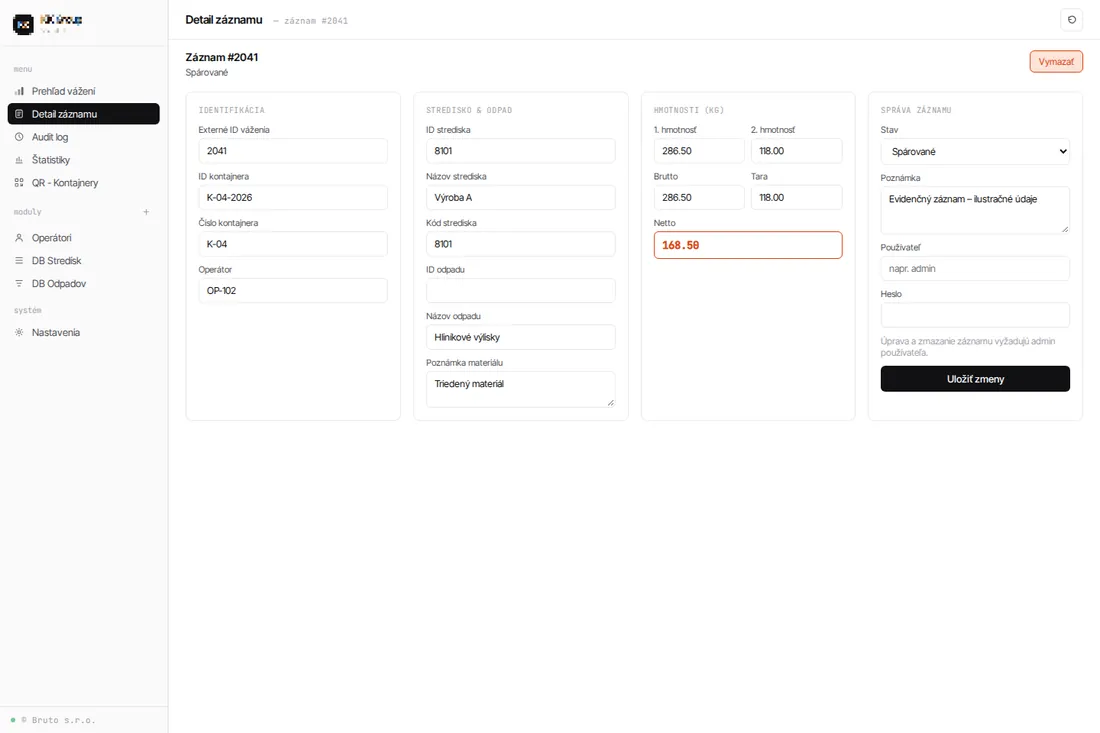Click the empty ID odpadu field

pos(521,290)
